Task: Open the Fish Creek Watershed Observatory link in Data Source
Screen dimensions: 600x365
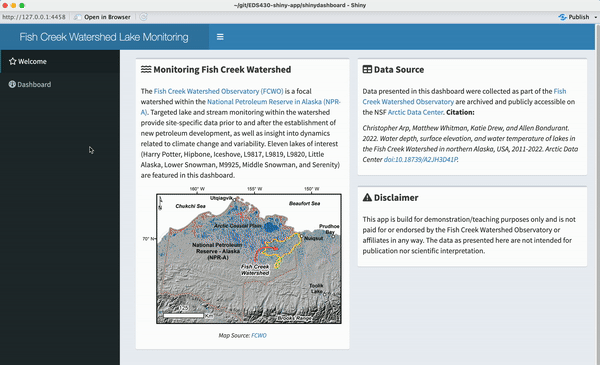Action: pyautogui.click(x=464, y=96)
